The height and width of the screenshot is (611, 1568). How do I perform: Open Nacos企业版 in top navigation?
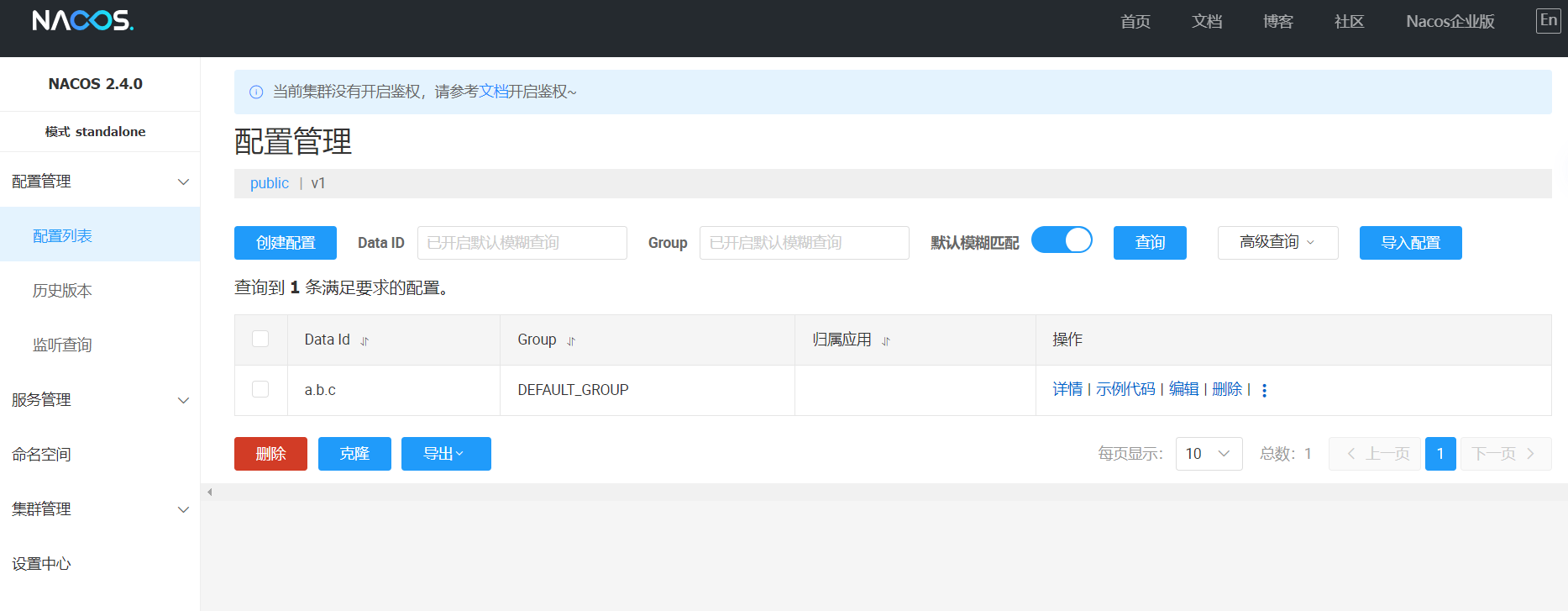coord(1450,22)
